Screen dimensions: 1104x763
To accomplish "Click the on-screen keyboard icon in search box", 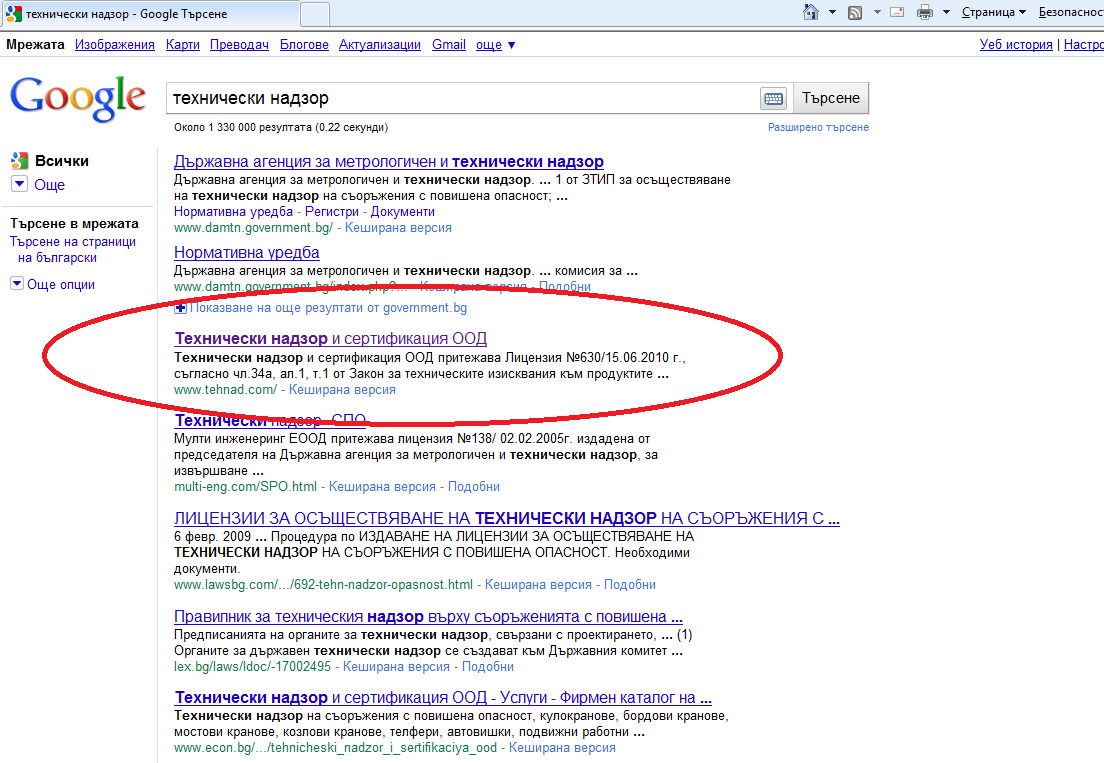I will [x=773, y=99].
